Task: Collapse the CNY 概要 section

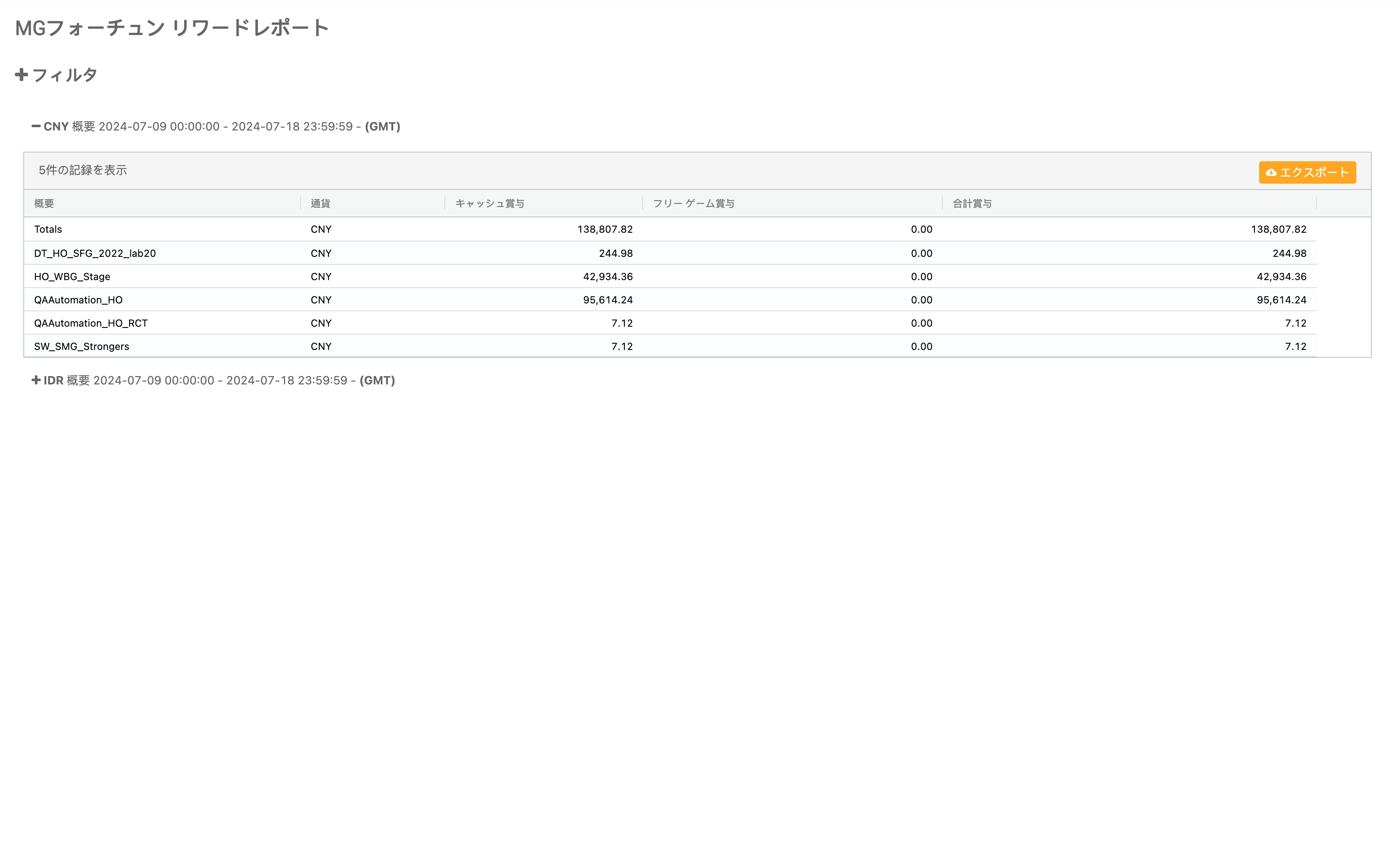Action: pos(36,126)
